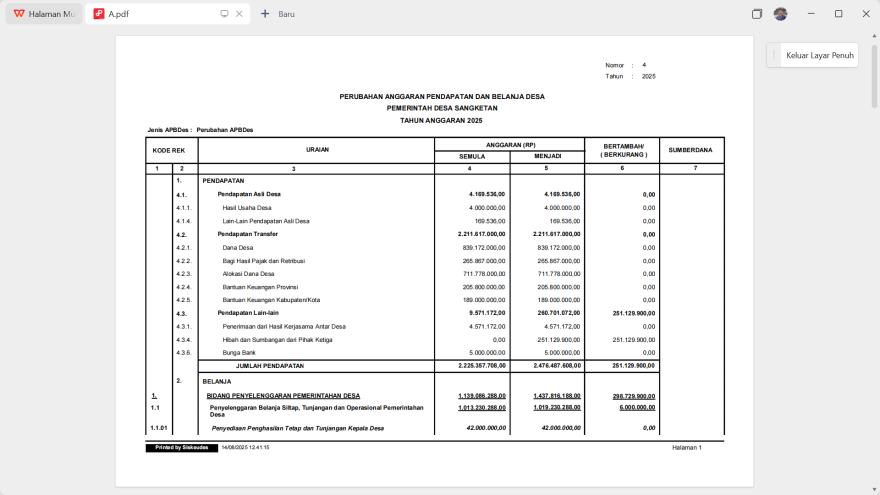Click the text PEMERINTAH DESA SANGKETAN
Viewport: 880px width, 495px height.
click(442, 108)
